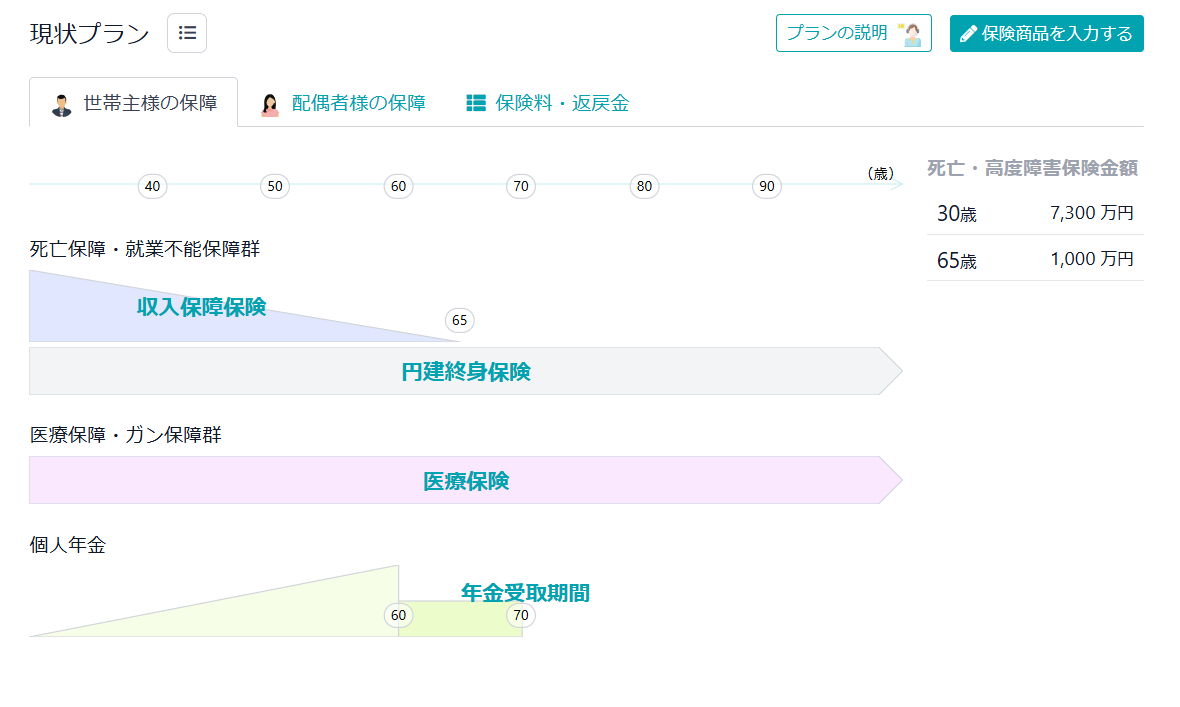This screenshot has width=1180, height=707.
Task: Click the プランの説明 button
Action: coord(853,32)
